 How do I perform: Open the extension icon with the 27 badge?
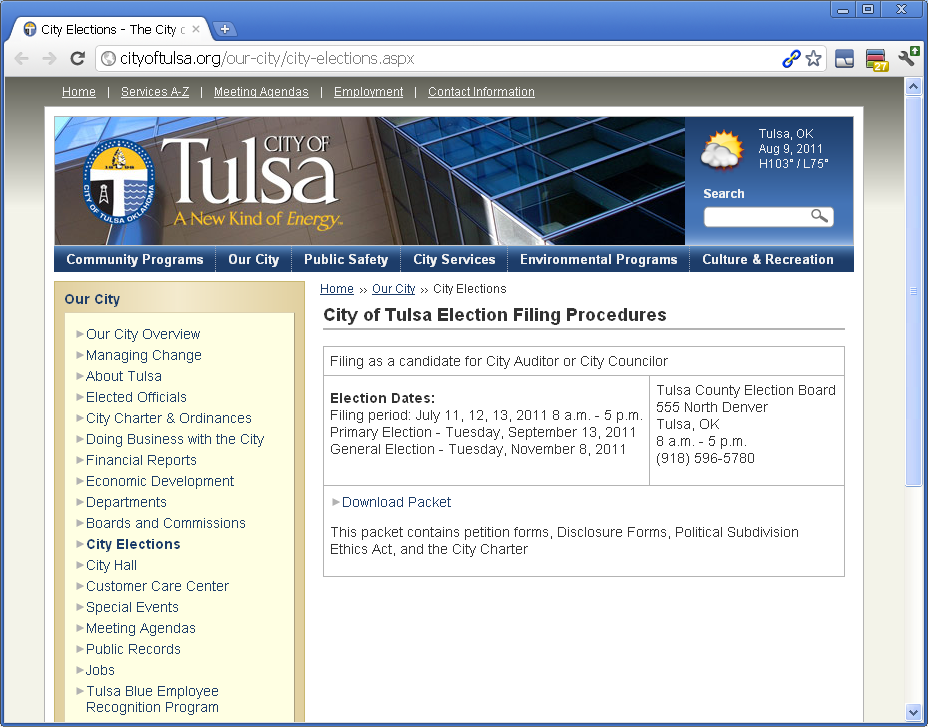[876, 60]
